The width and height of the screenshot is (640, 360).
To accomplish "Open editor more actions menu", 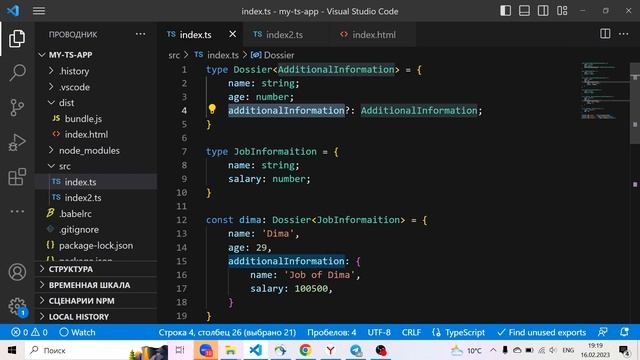I will 624,34.
